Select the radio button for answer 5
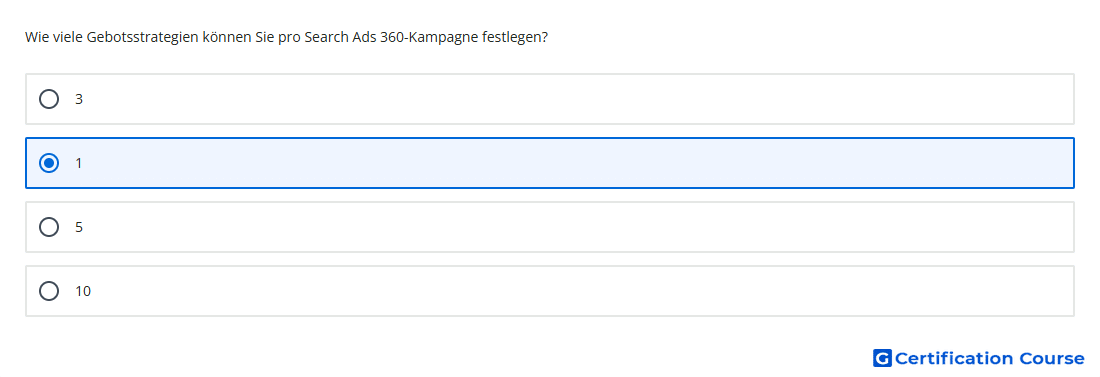Viewport: 1100px width, 377px height. click(x=49, y=227)
